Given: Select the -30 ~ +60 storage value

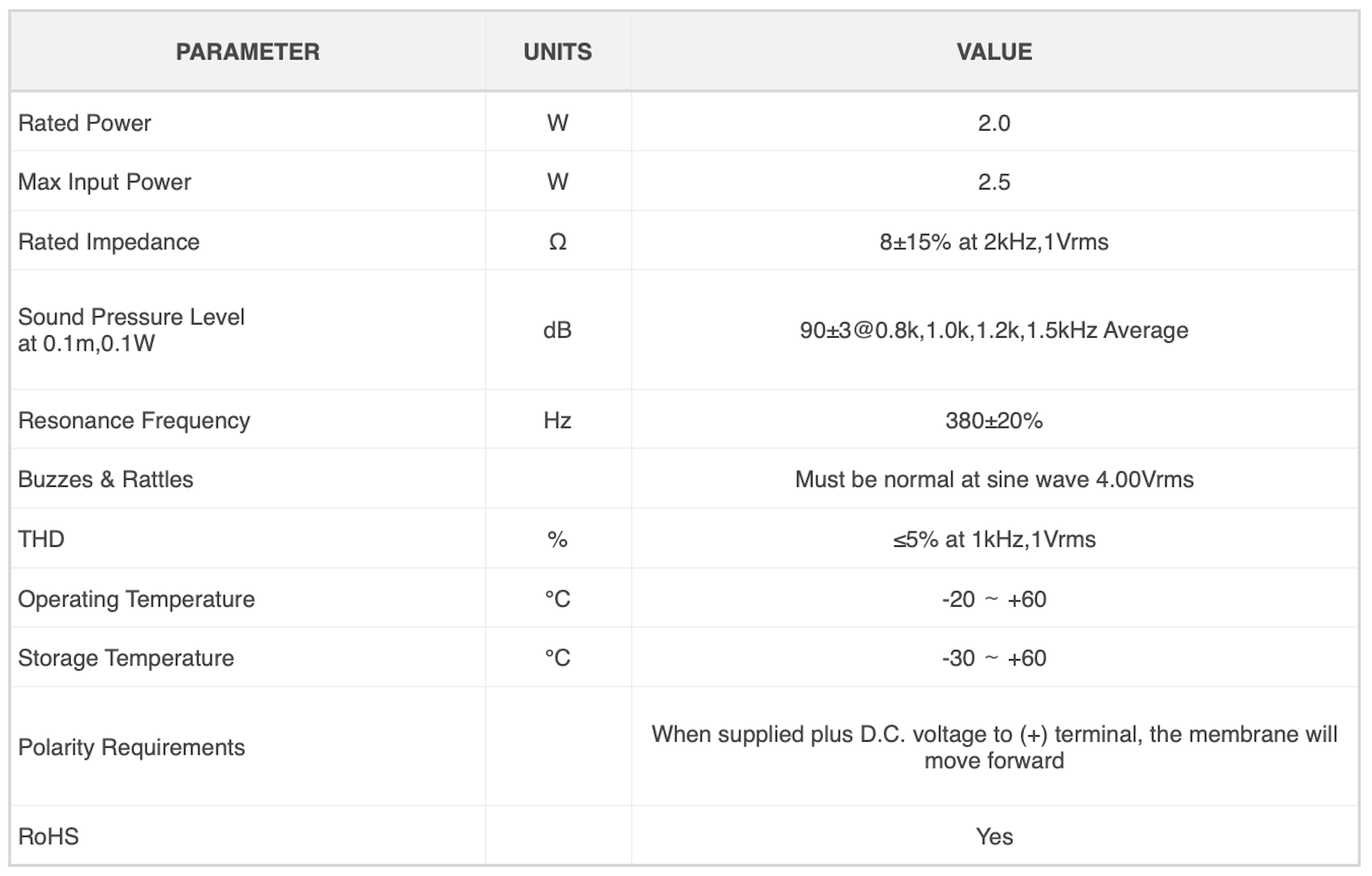Looking at the screenshot, I should 994,658.
